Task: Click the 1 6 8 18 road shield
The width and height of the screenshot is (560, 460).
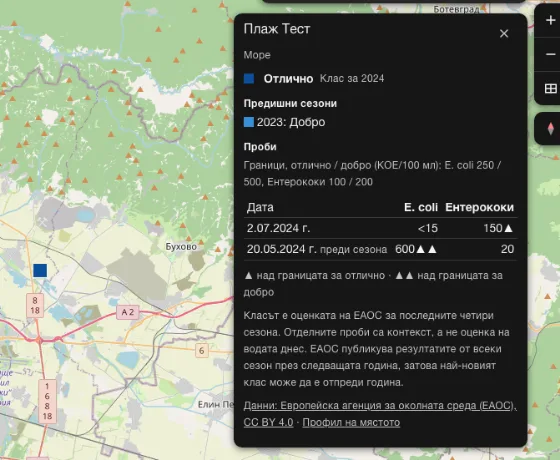Action: click(47, 401)
